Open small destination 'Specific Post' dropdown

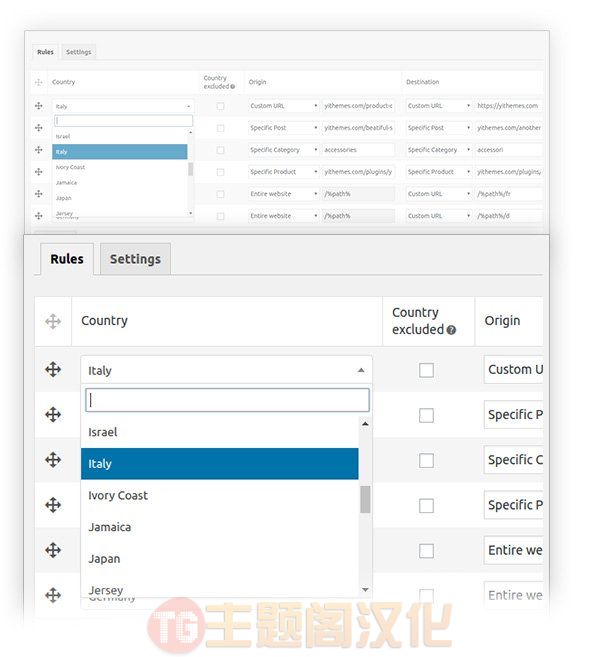click(x=439, y=128)
